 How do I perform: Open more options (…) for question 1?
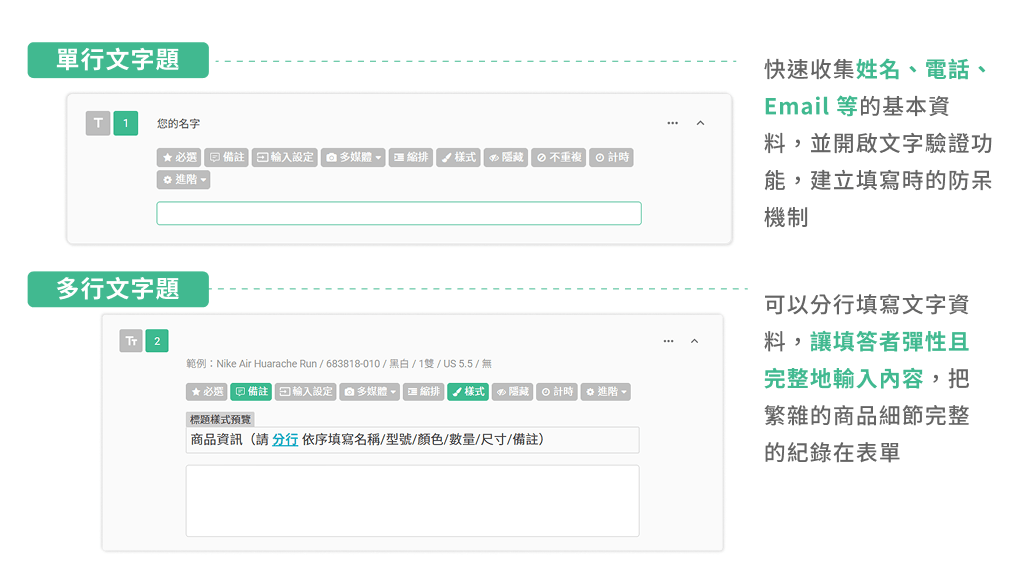click(673, 123)
